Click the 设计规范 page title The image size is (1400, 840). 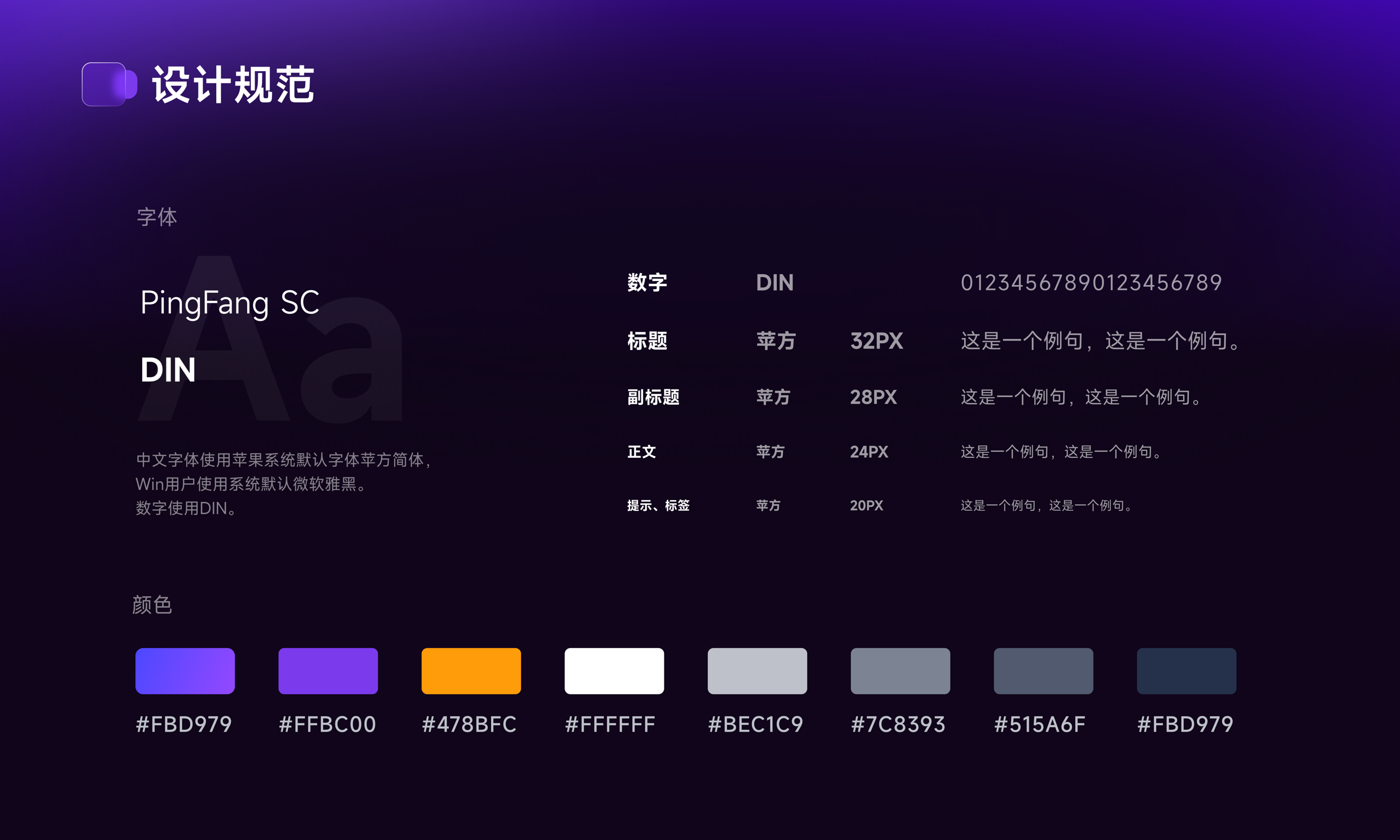(x=233, y=84)
